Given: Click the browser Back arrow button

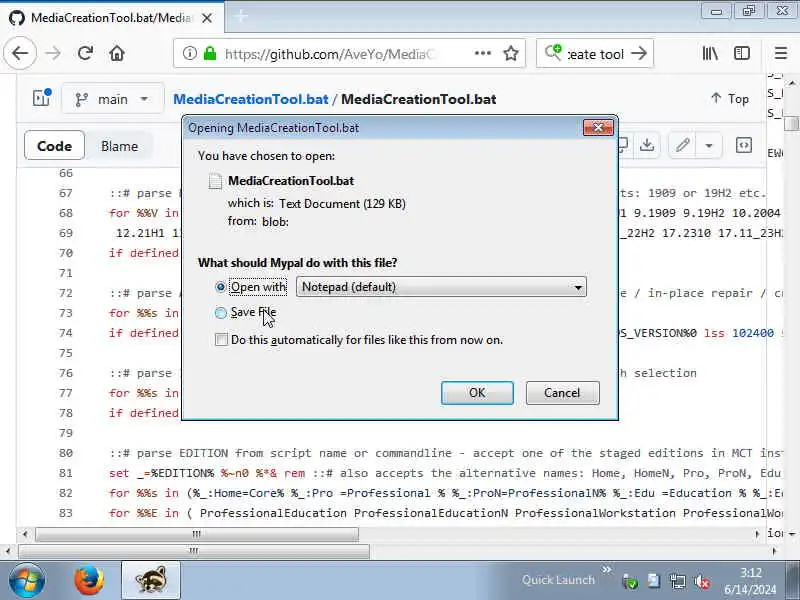Looking at the screenshot, I should [20, 53].
